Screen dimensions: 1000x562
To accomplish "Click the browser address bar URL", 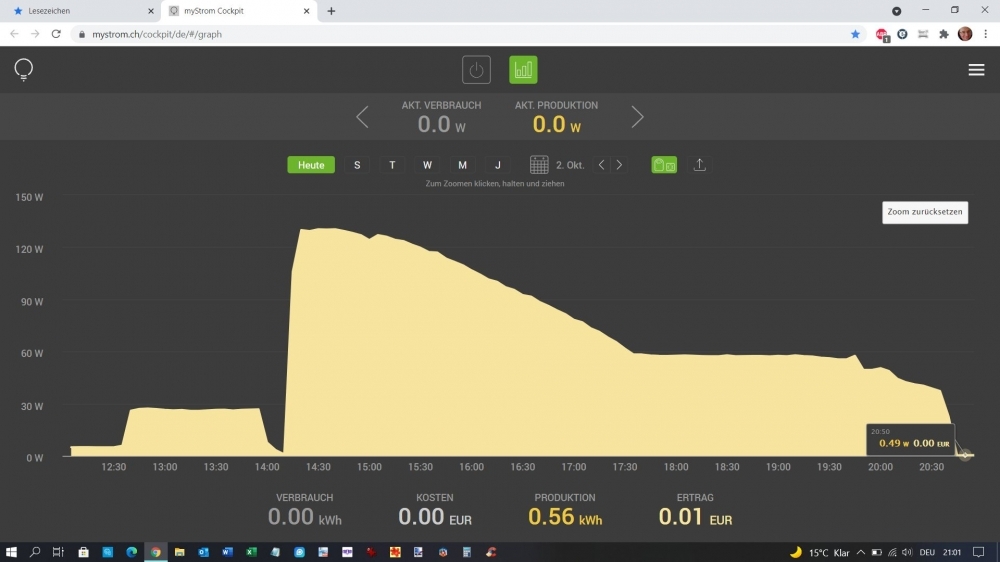I will point(157,34).
